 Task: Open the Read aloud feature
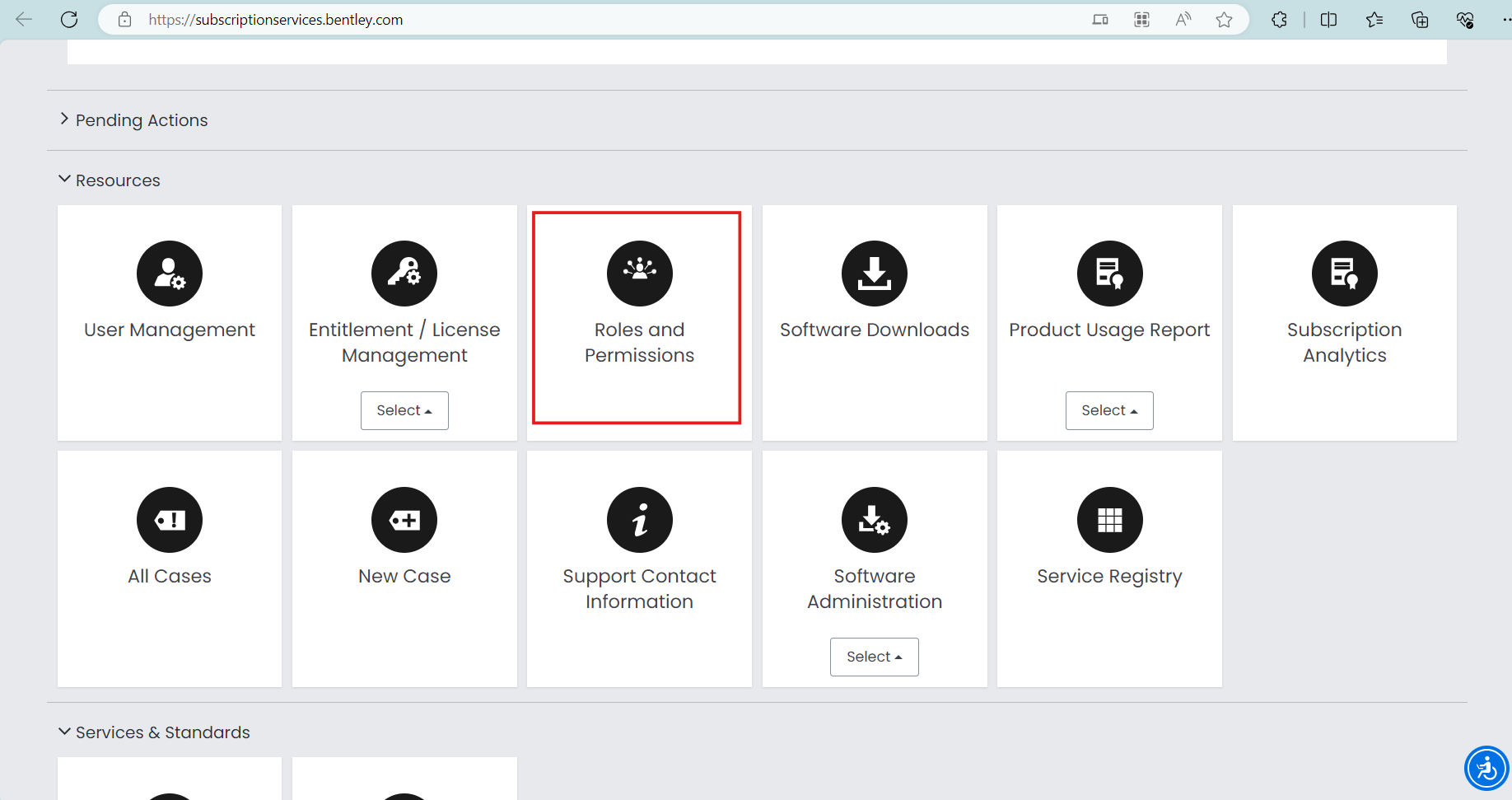[x=1183, y=20]
